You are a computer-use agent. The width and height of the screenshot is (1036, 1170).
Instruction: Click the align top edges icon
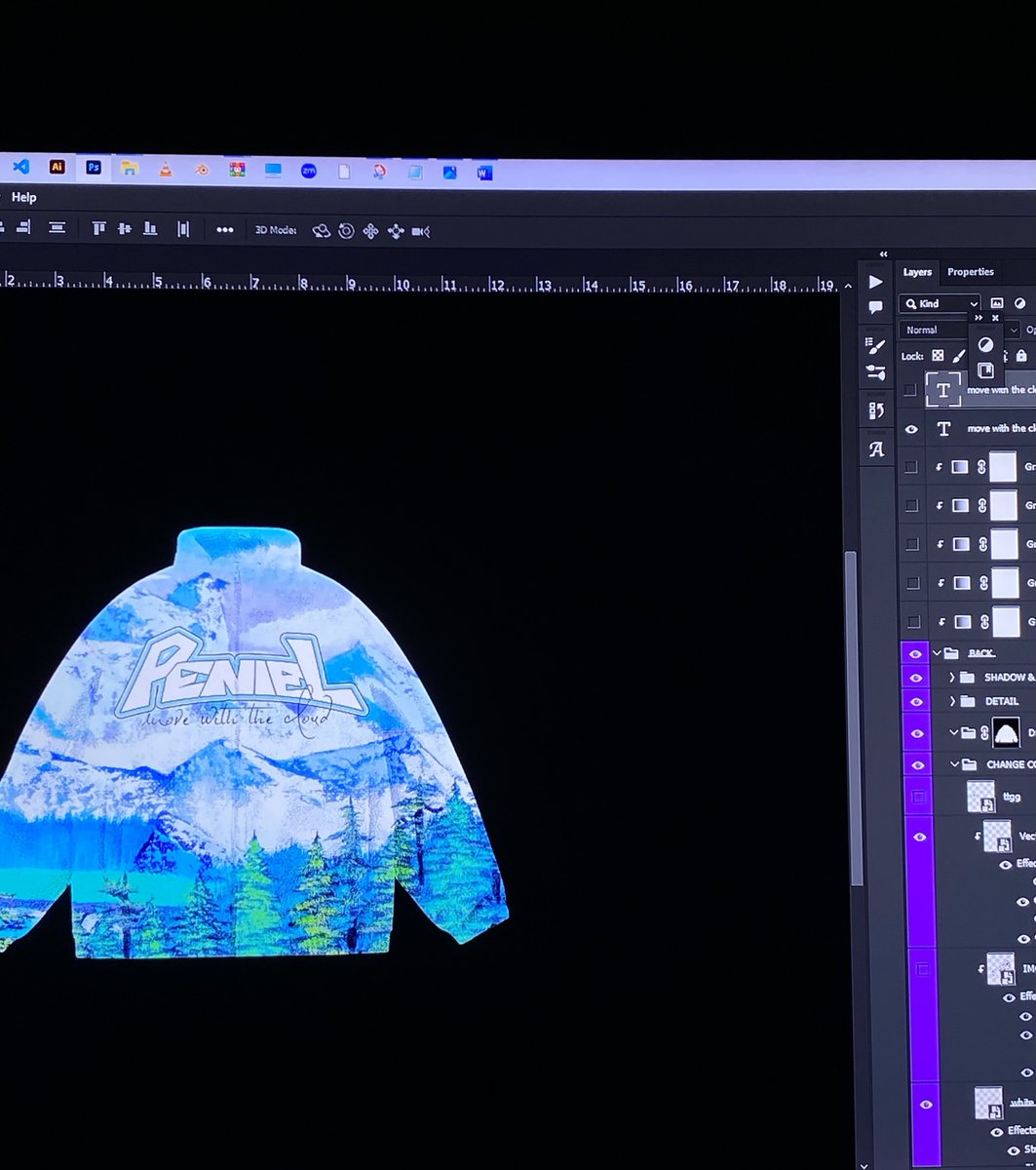98,228
